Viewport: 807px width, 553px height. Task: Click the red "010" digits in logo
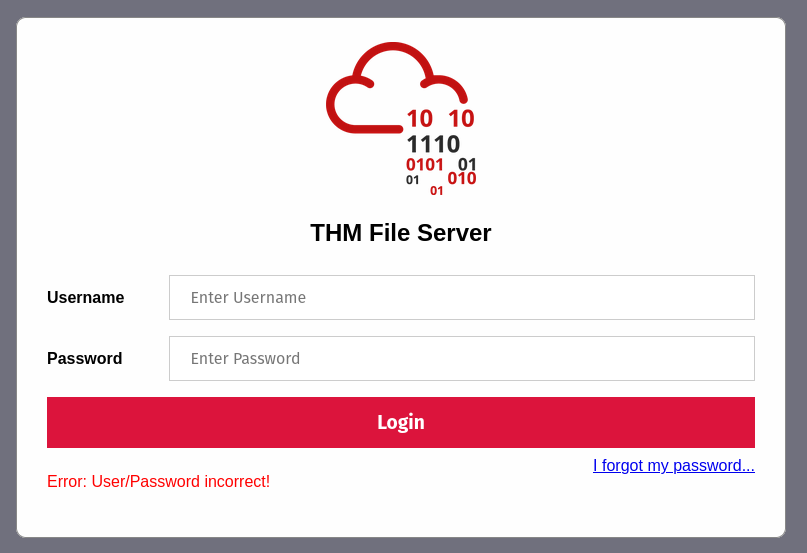coord(462,179)
